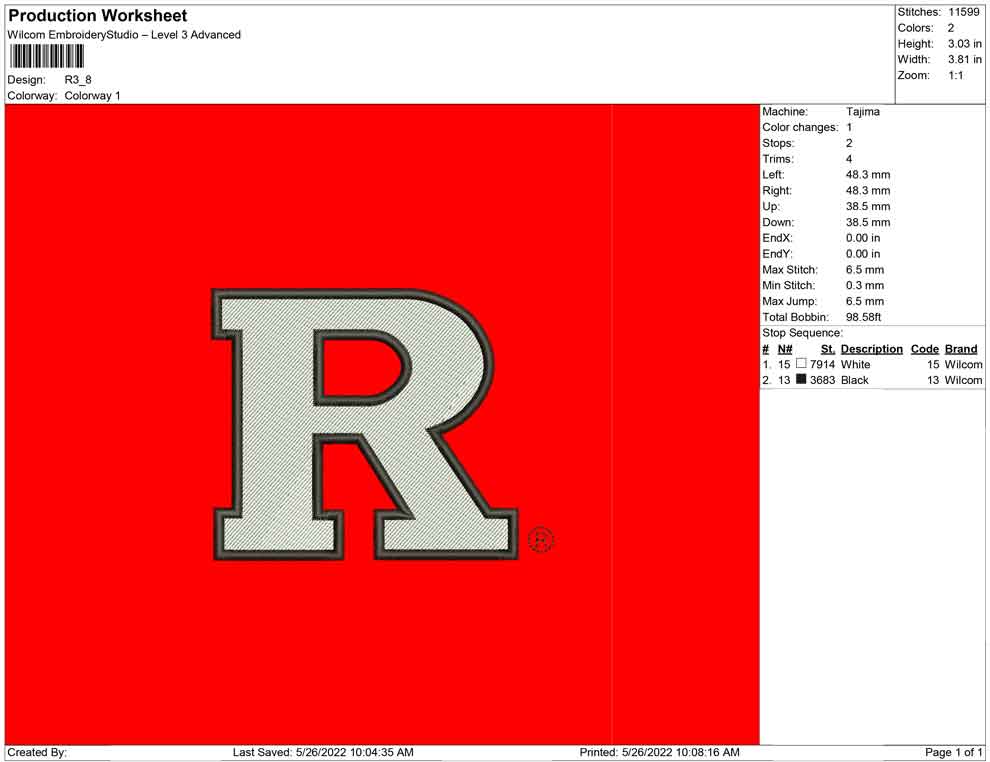Click the N# column header
This screenshot has height=762, width=990.
click(x=785, y=349)
